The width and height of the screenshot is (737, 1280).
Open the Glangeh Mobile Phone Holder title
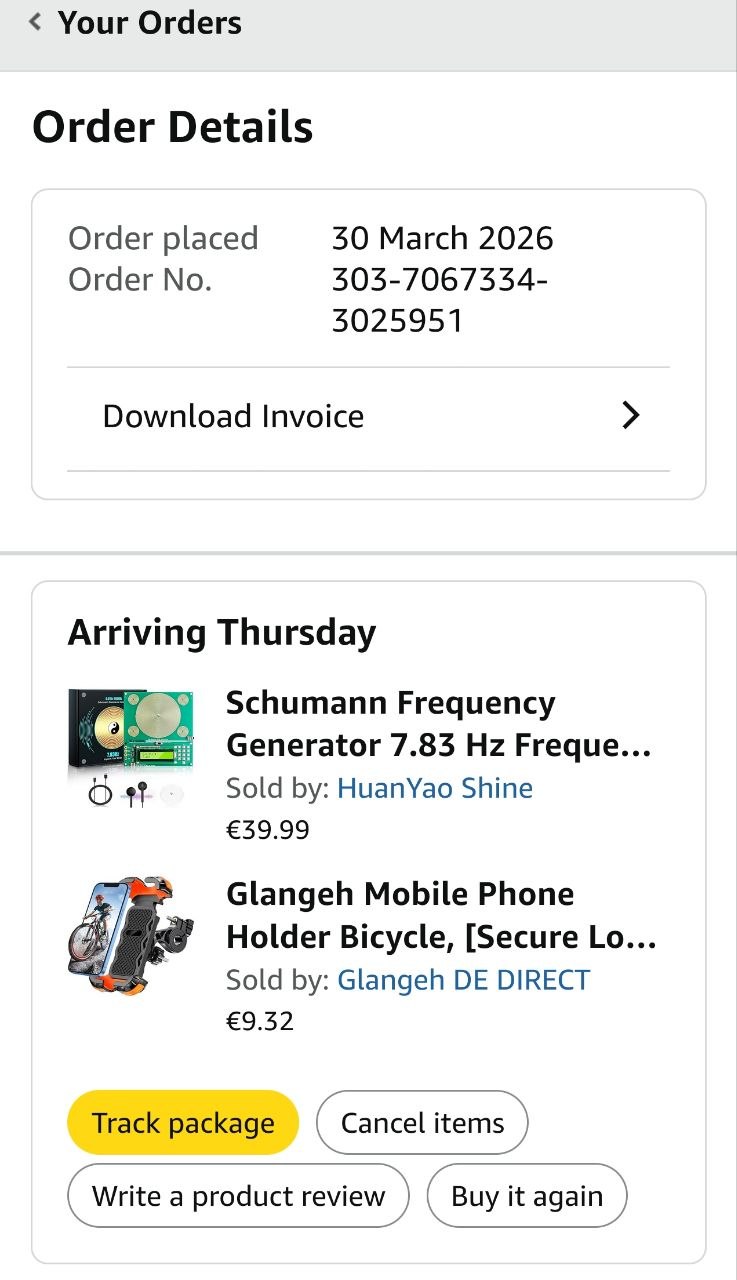pos(441,915)
